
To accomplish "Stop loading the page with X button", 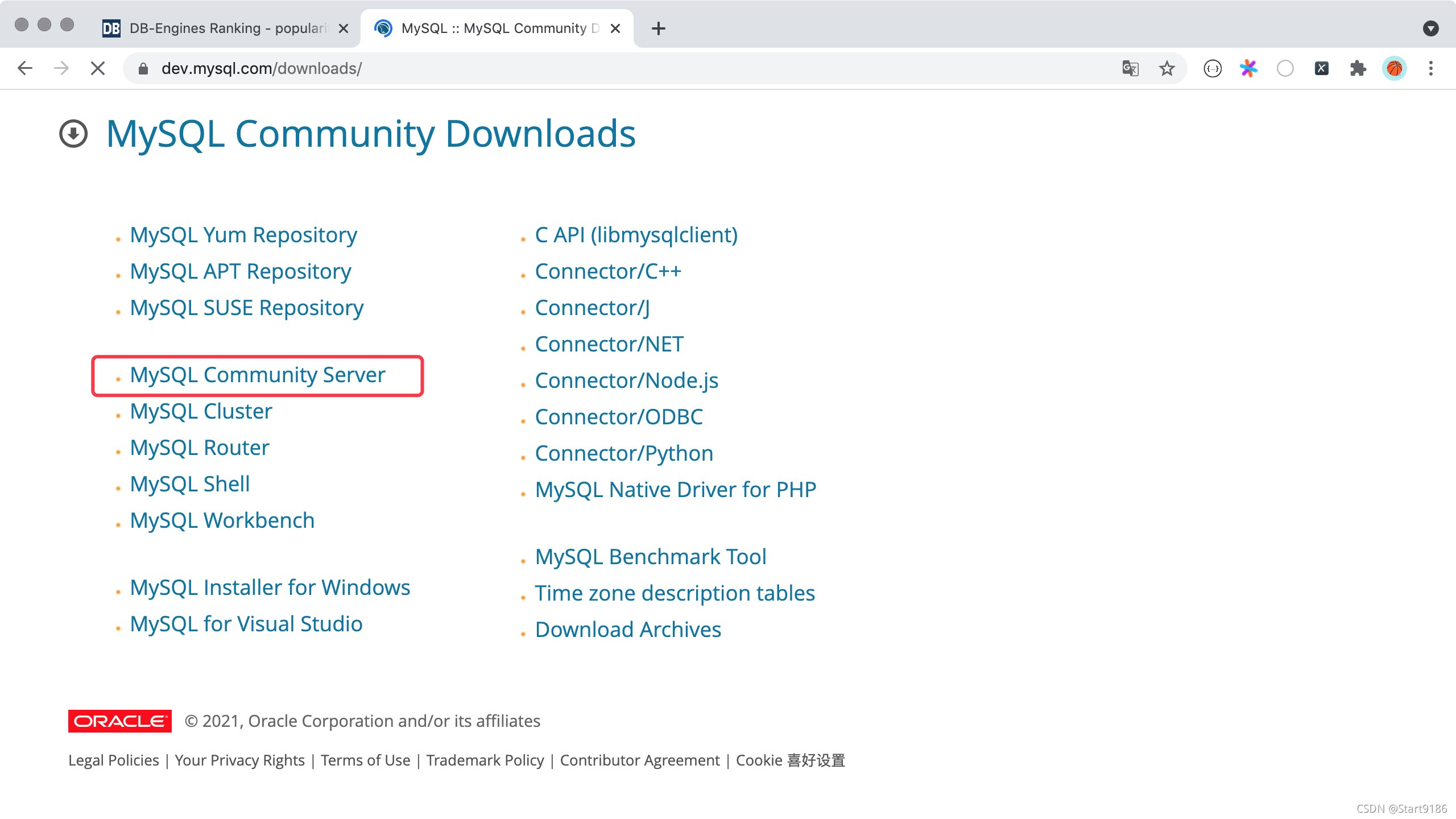I will (x=98, y=68).
